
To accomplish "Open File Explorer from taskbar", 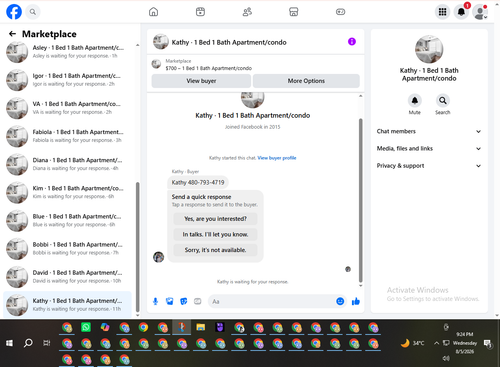I will click(201, 327).
